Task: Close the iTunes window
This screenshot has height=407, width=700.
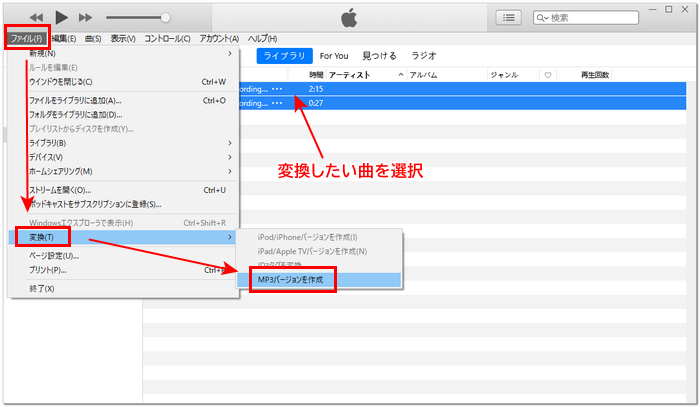Action: pyautogui.click(x=685, y=9)
